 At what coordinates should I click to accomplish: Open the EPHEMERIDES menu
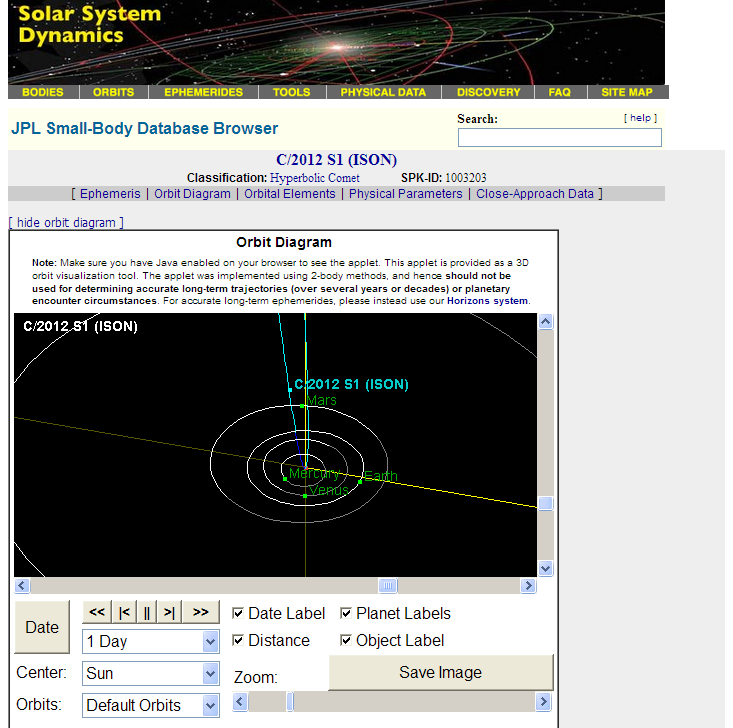pos(204,92)
